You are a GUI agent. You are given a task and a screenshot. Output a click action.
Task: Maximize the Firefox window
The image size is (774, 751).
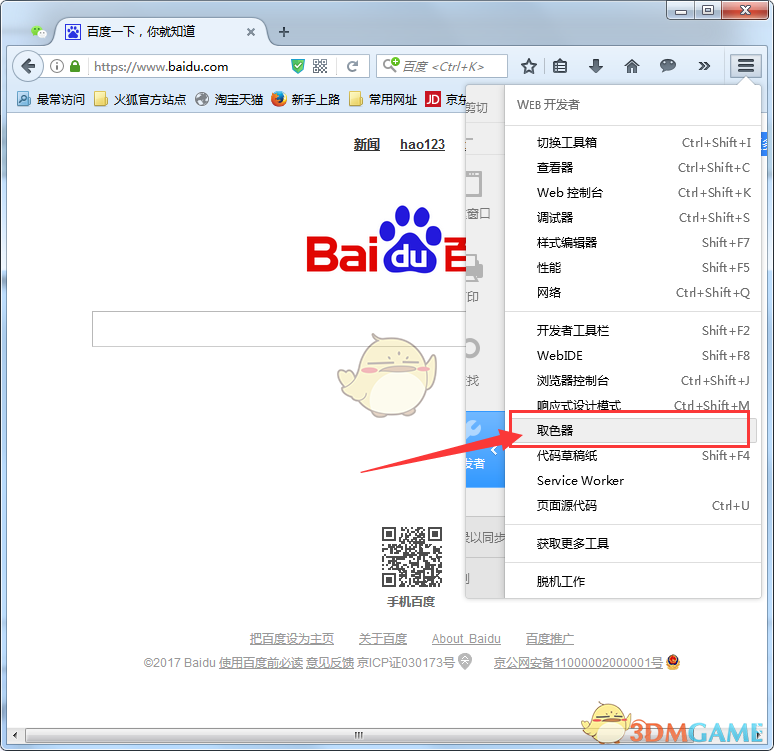point(708,10)
